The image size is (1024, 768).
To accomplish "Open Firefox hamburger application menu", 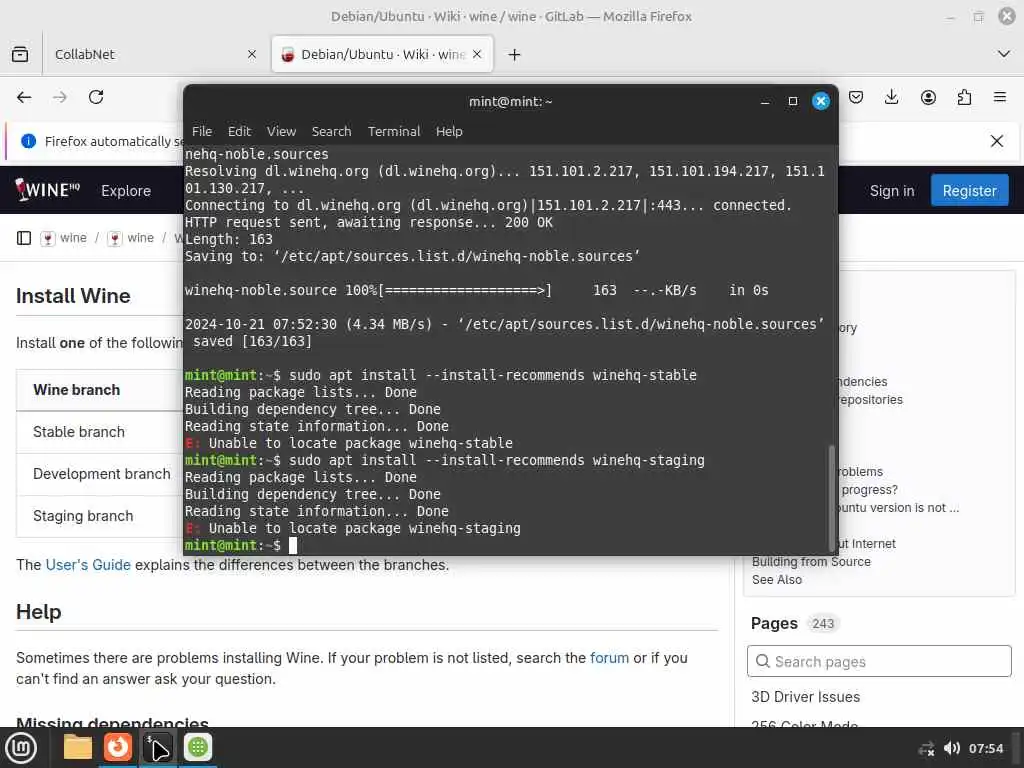I will tap(1000, 97).
